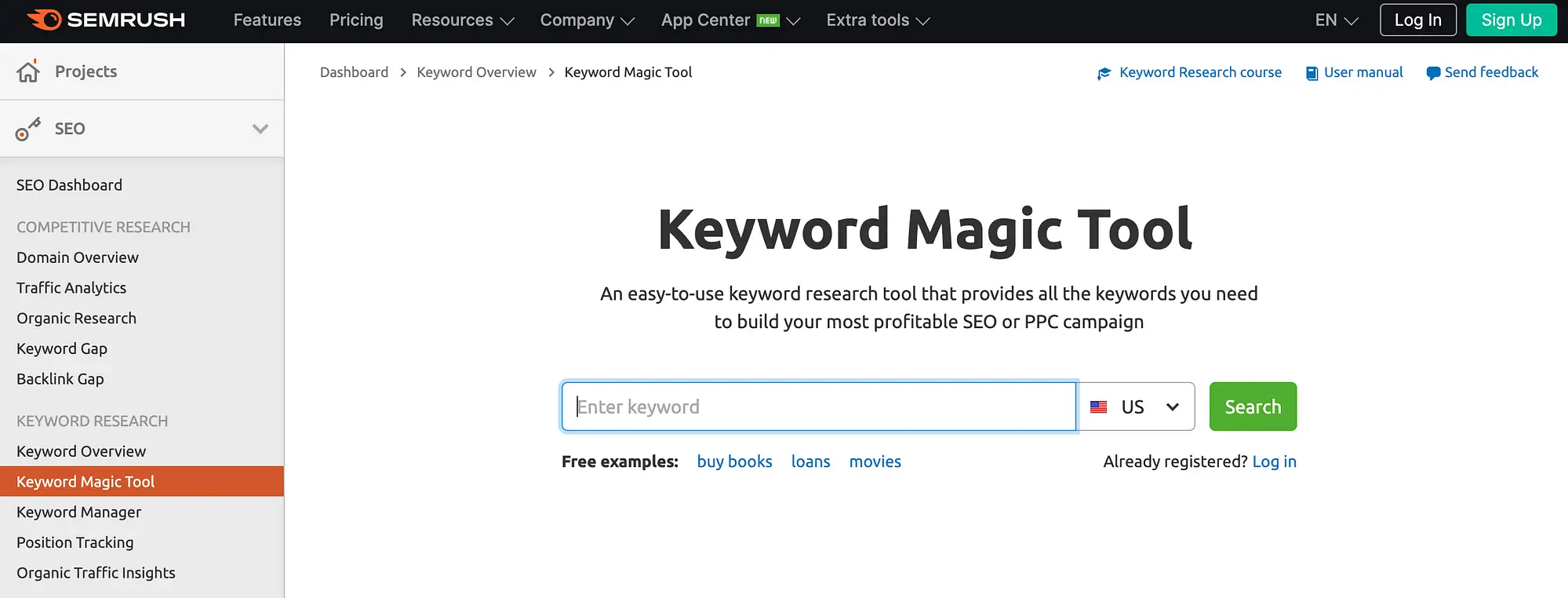Click the SEO key icon in sidebar
This screenshot has height=598, width=1568.
tap(28, 129)
